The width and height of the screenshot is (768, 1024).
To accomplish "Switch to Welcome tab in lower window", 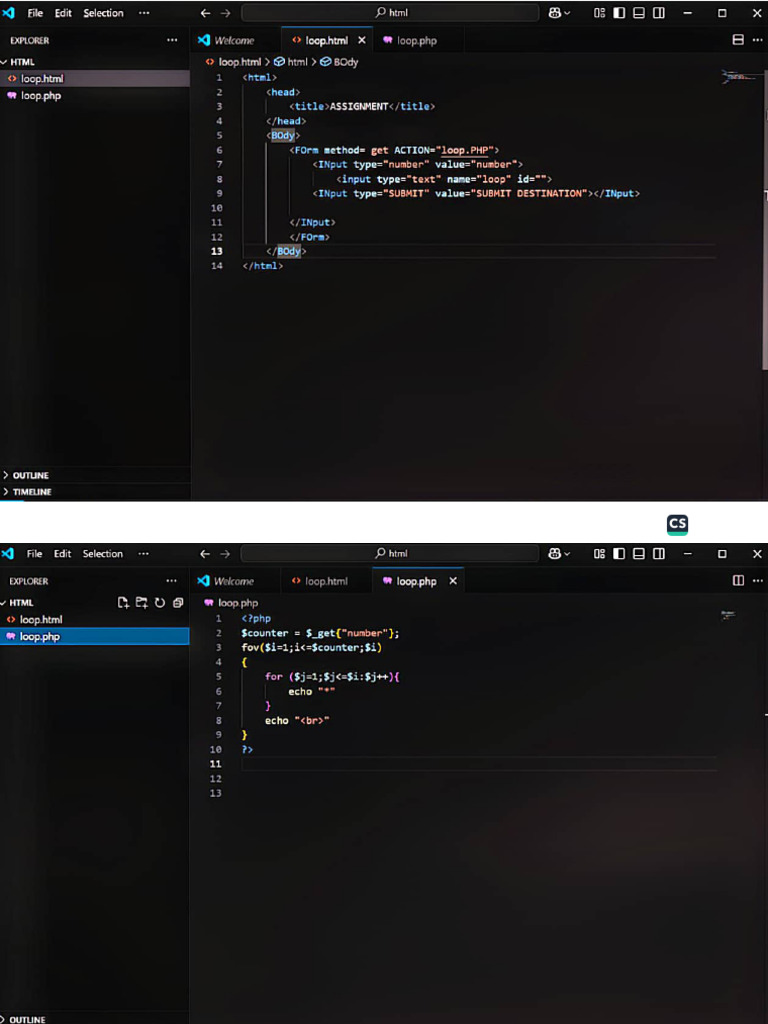I will pyautogui.click(x=233, y=581).
